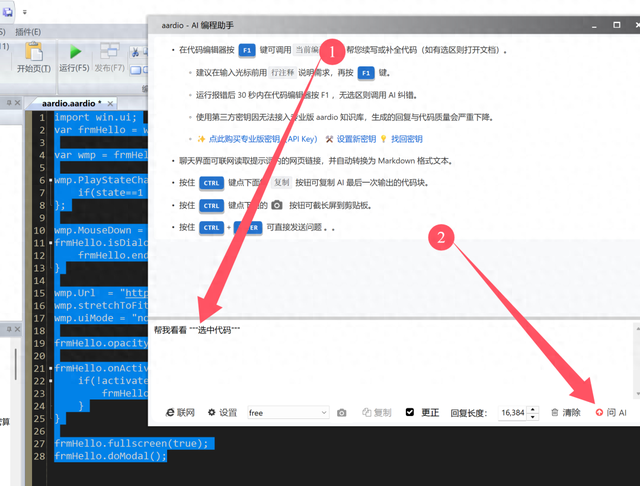This screenshot has height=486, width=640.
Task: Click the chat input scrollbar down arrow
Action: coord(637,393)
